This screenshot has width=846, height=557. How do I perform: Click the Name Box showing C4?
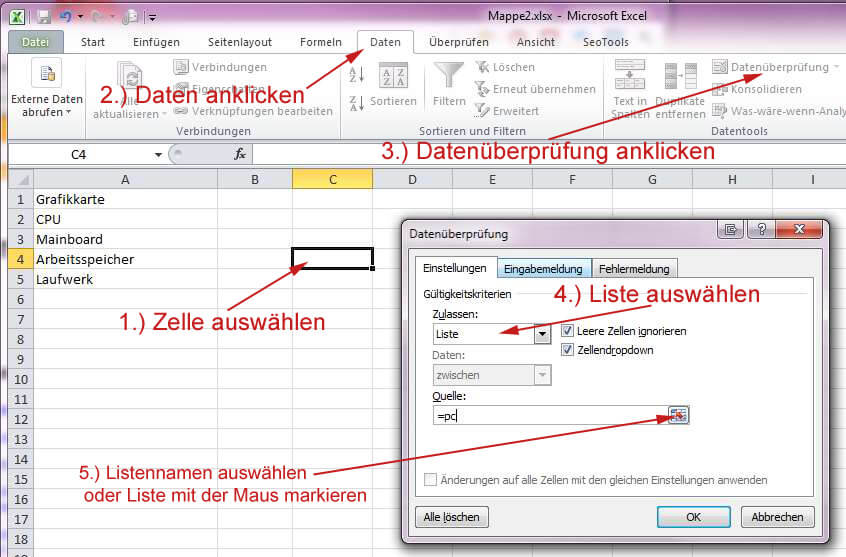(x=79, y=155)
